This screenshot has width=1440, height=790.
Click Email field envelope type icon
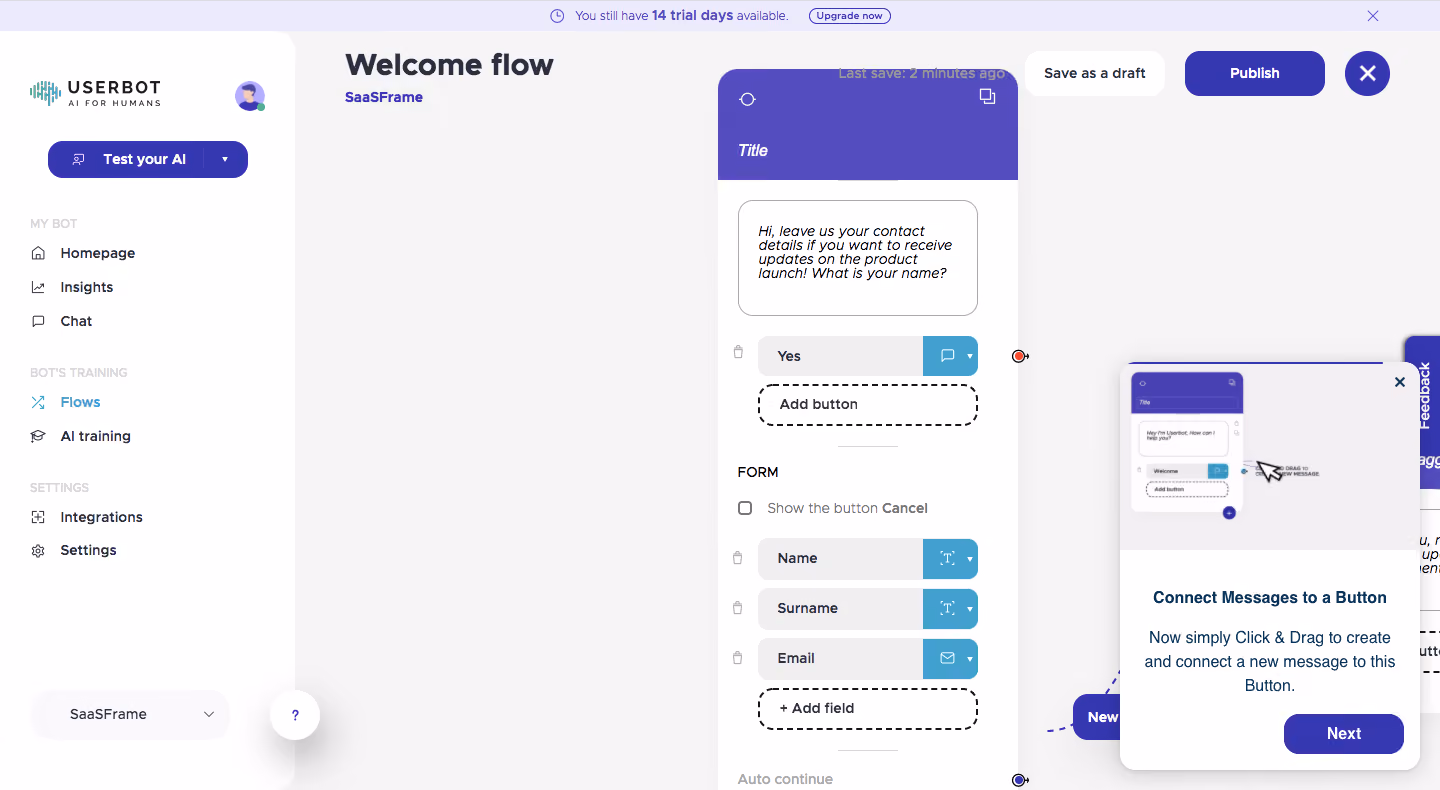947,659
